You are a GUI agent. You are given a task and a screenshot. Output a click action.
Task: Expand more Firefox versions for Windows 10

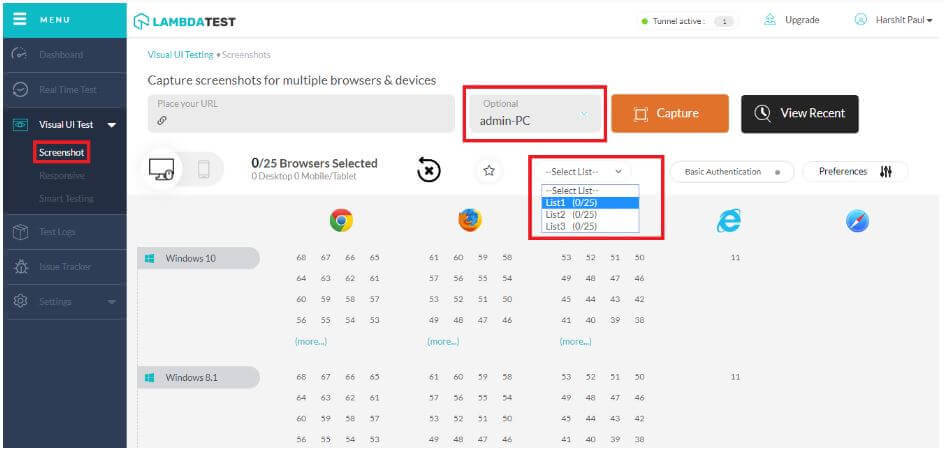(443, 342)
